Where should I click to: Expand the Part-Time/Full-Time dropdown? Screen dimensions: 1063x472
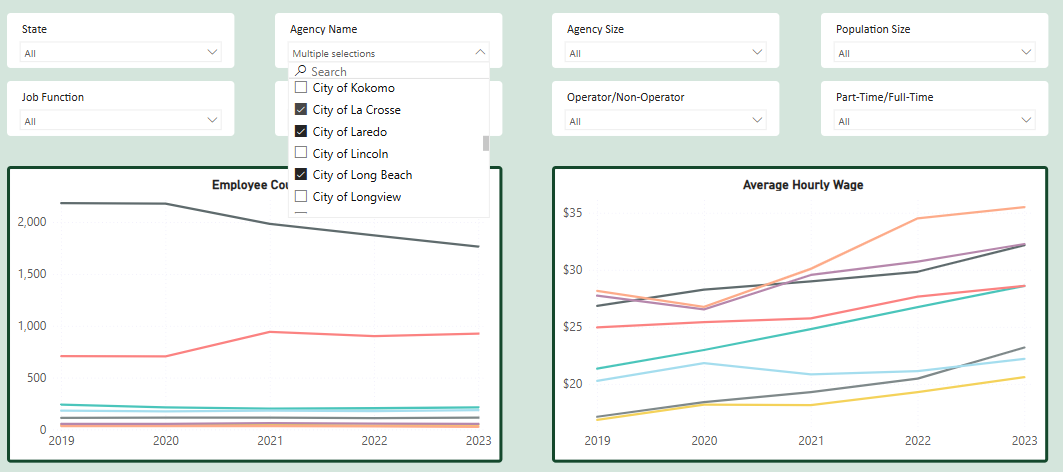coord(1026,120)
